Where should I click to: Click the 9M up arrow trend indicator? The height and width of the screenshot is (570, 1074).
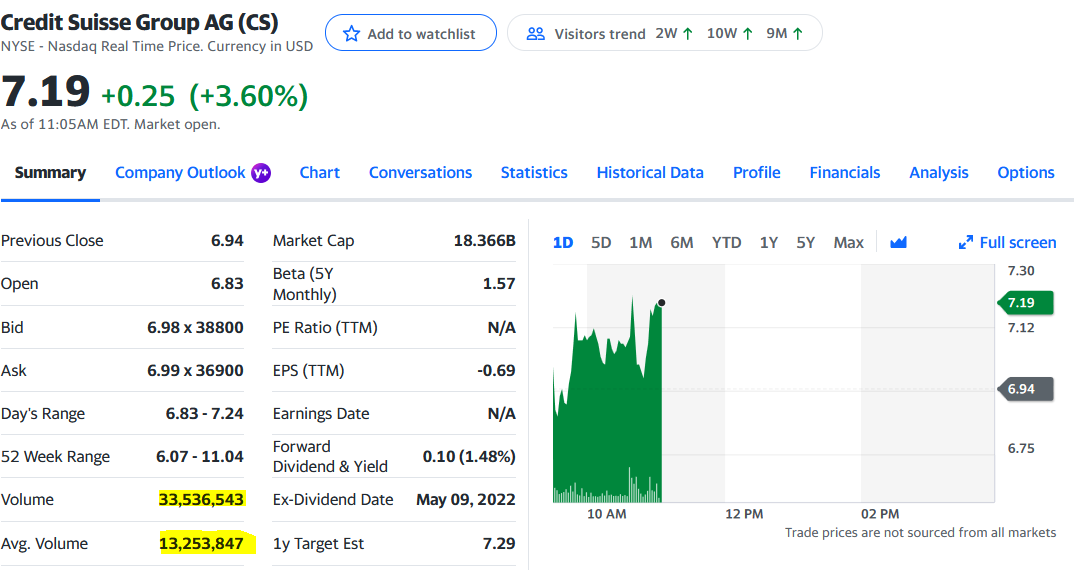[x=797, y=34]
